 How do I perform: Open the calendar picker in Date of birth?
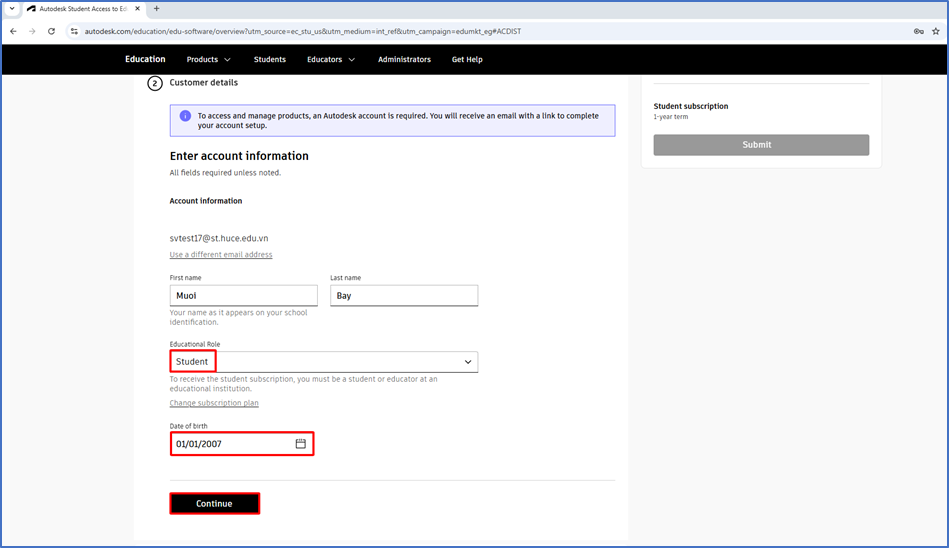300,444
